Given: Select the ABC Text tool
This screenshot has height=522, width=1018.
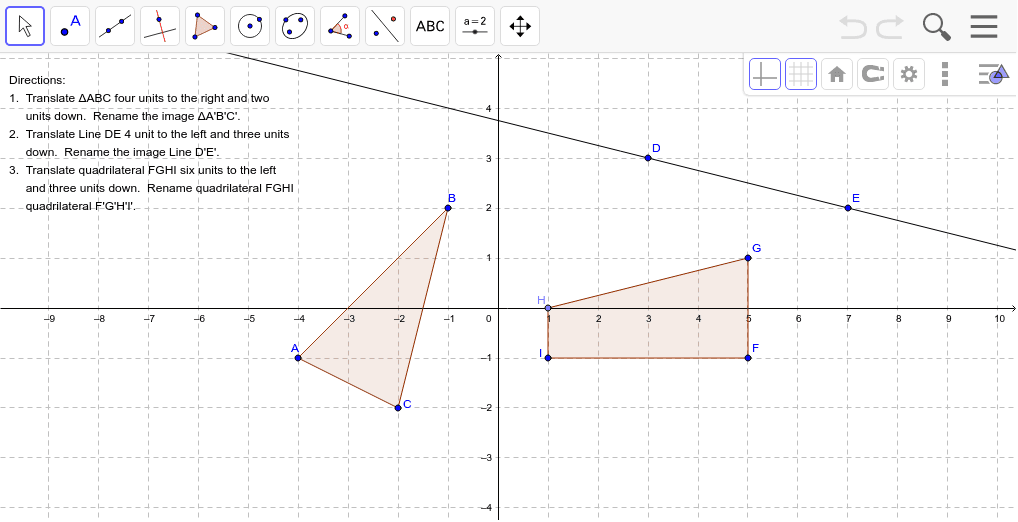Looking at the screenshot, I should coord(430,26).
